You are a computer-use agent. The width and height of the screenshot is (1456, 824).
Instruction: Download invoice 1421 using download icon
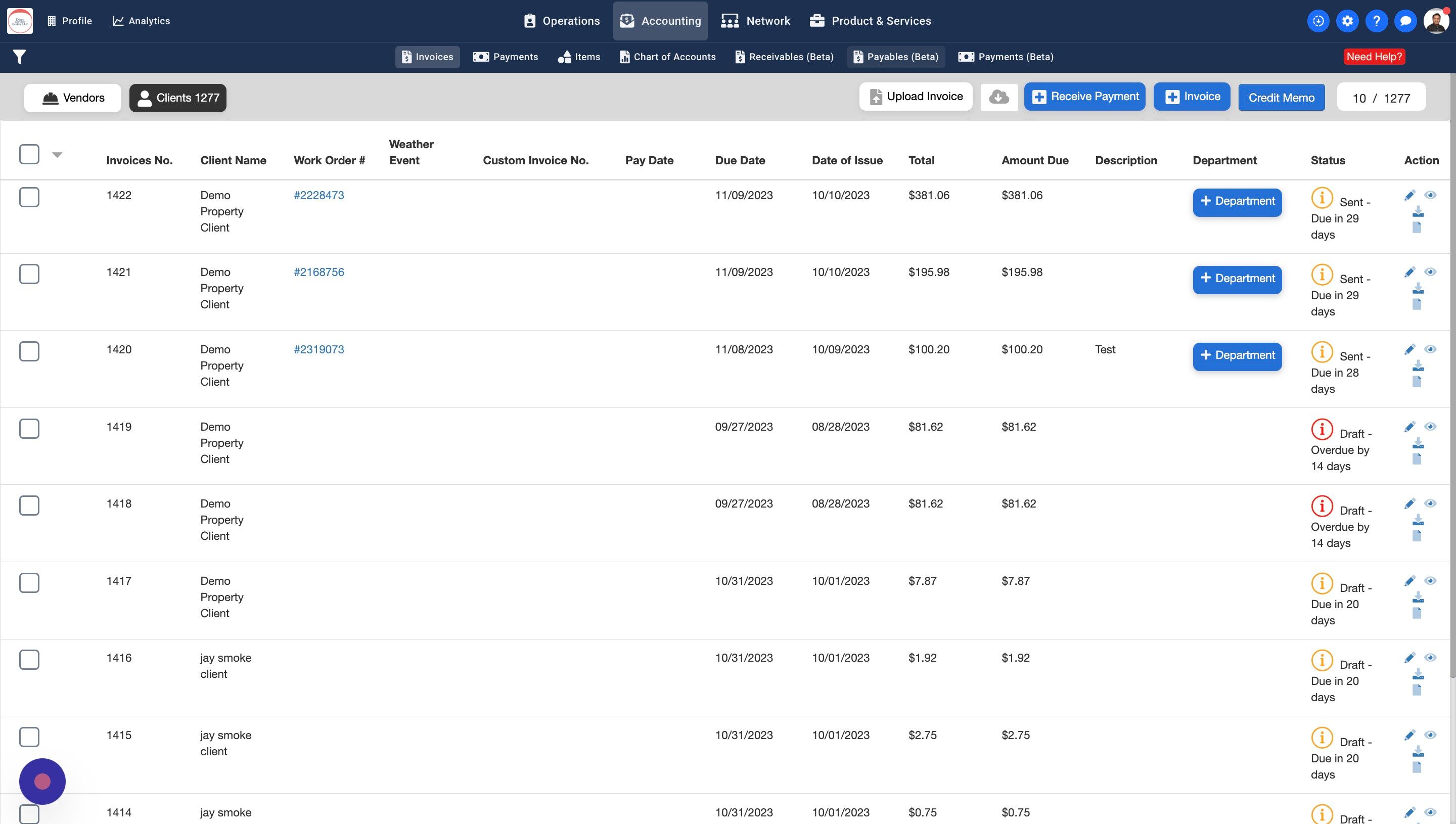1418,289
